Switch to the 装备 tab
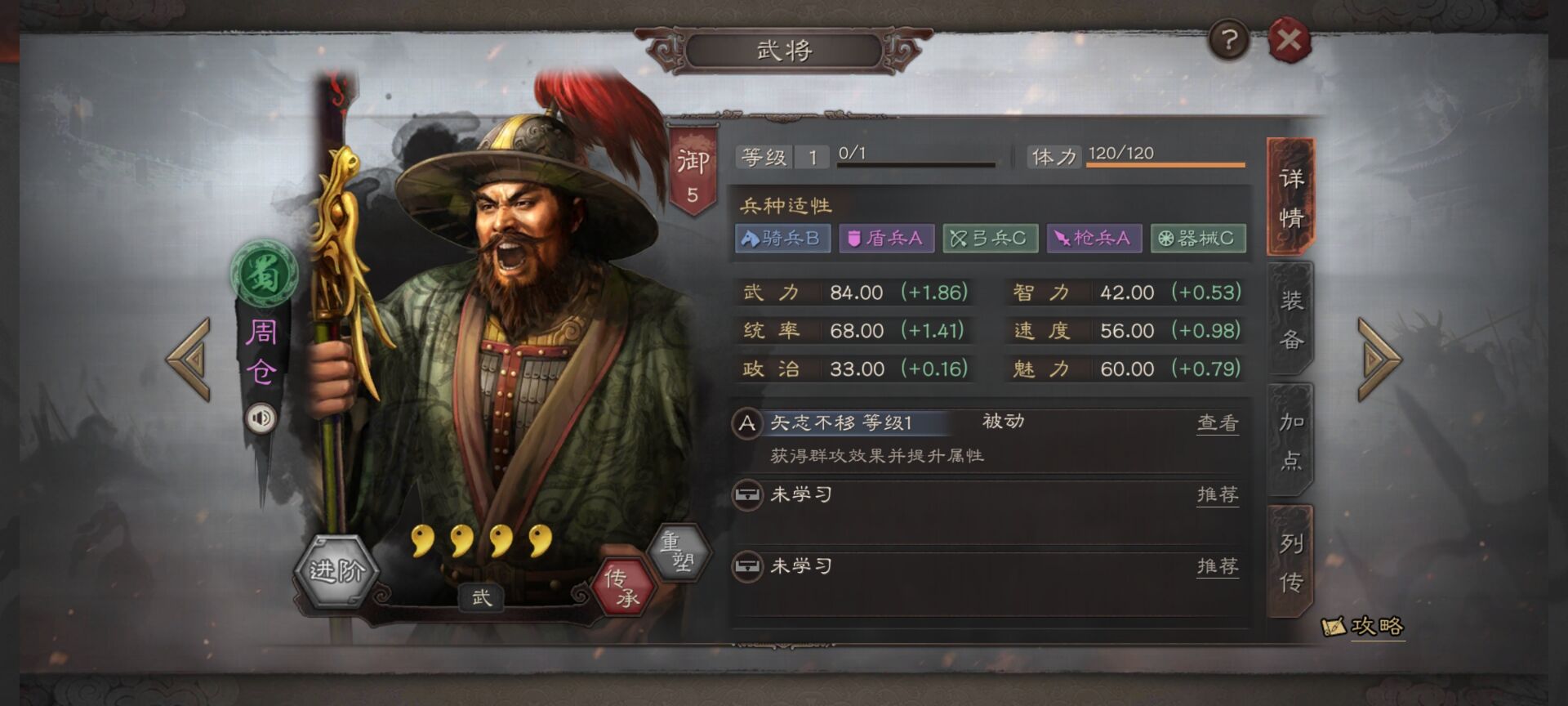This screenshot has width=1568, height=706. pos(1290,319)
